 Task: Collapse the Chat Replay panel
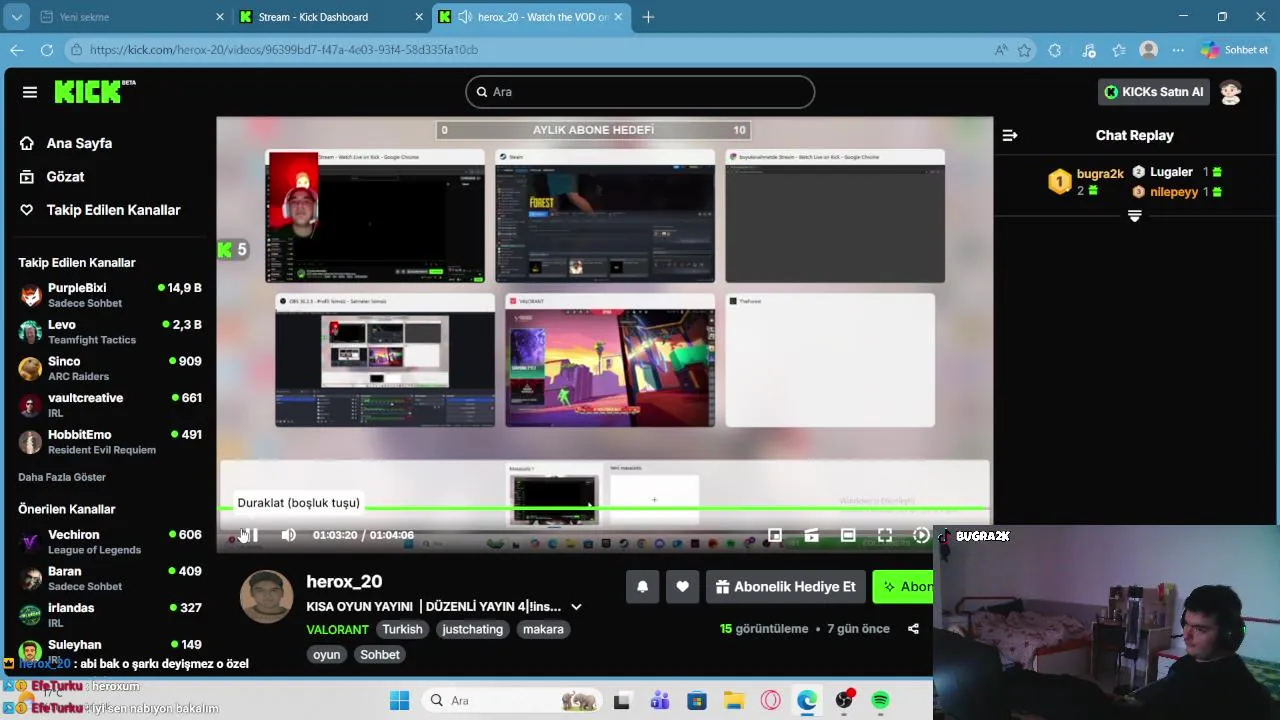[1010, 135]
